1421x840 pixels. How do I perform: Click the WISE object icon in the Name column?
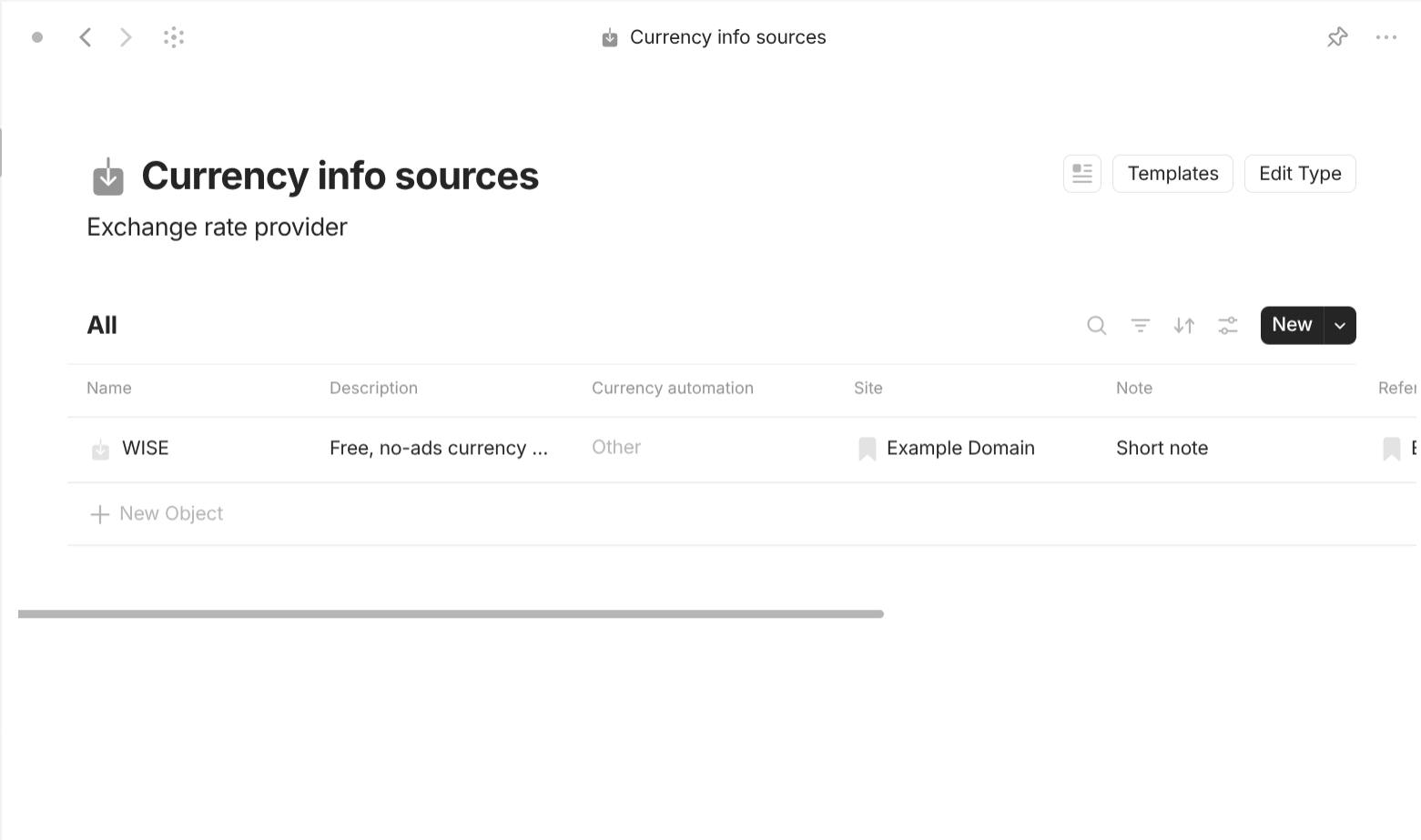(x=100, y=448)
